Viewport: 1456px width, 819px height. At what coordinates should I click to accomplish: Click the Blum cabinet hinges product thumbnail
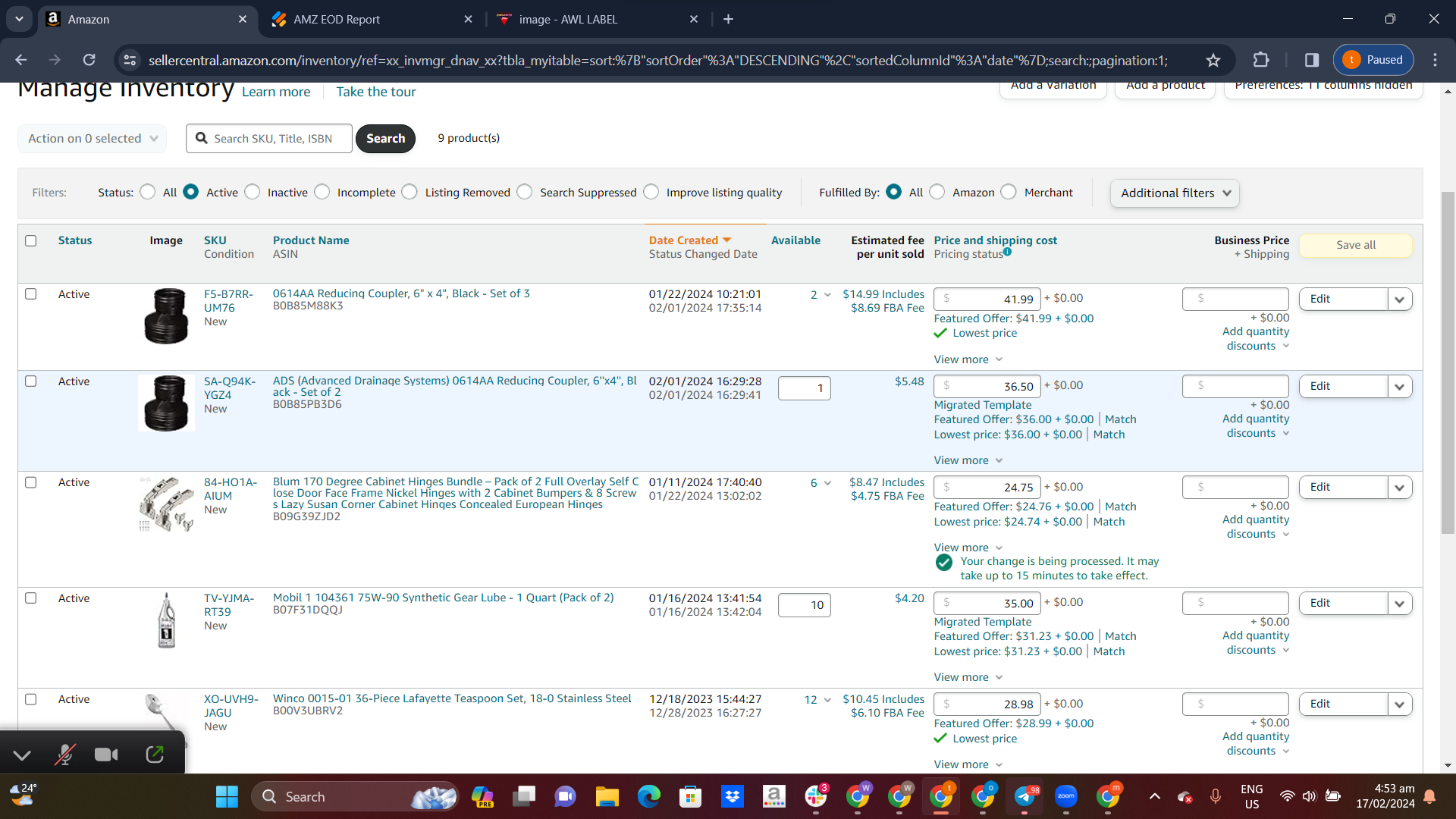[x=167, y=504]
